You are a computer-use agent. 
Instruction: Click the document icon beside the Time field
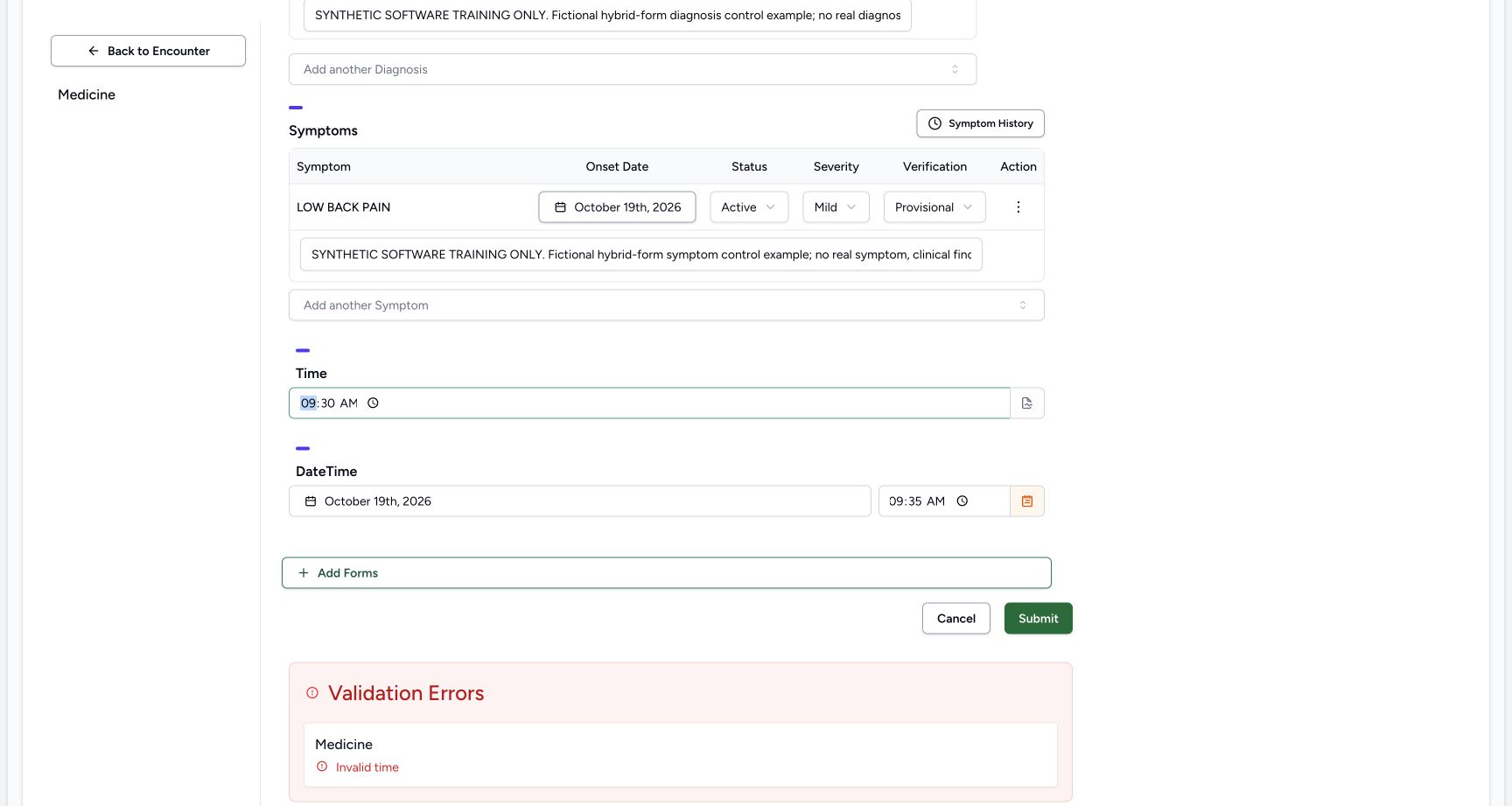1027,403
